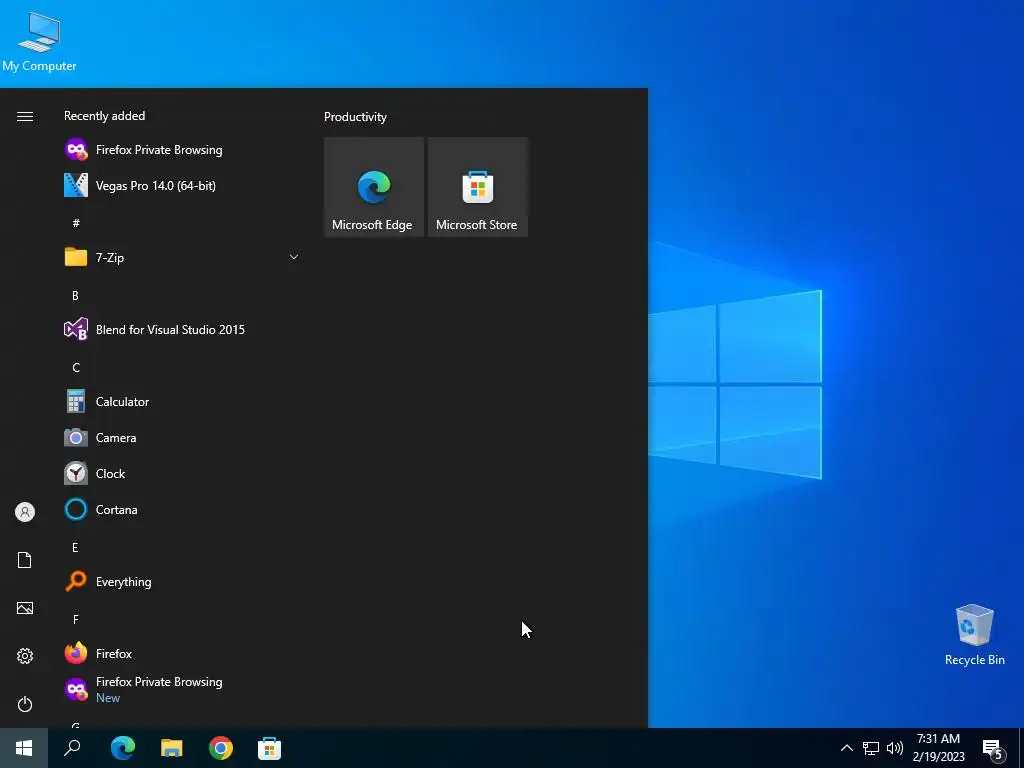
Task: Click the # letter index header
Action: 76,223
